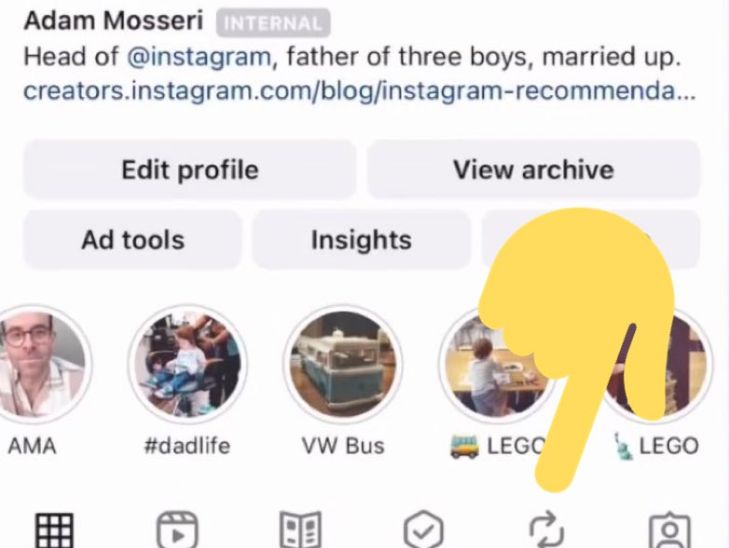Select the checkmark badge tab icon

(x=423, y=530)
